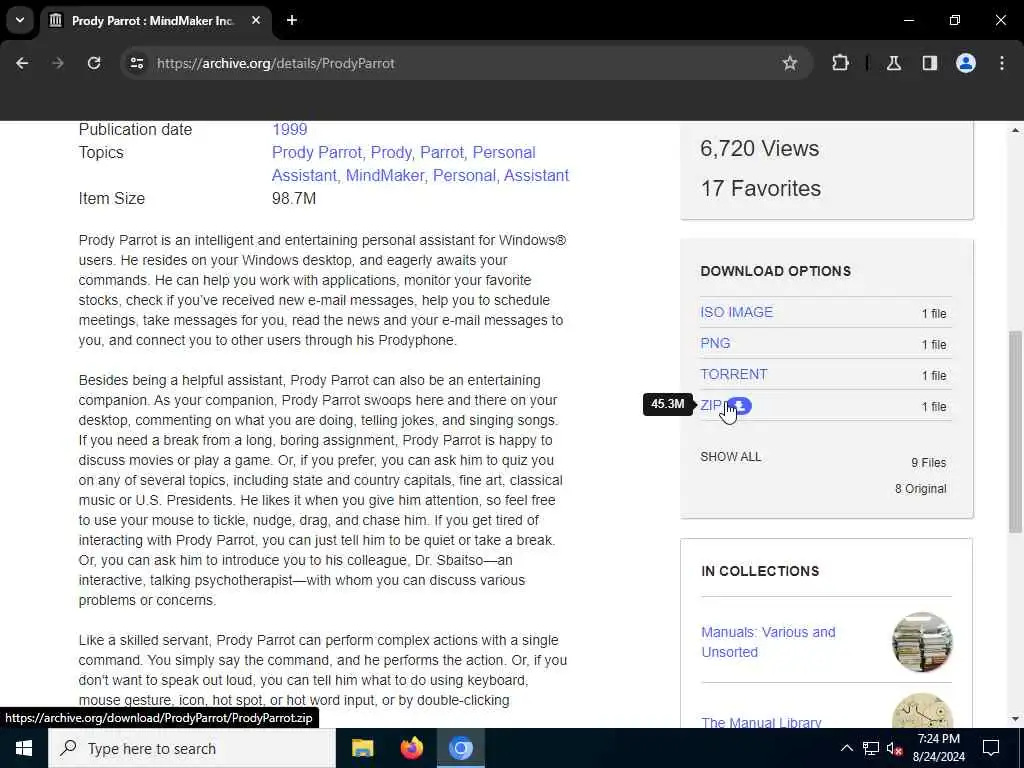The height and width of the screenshot is (768, 1024).
Task: Click the '9 Files' count text
Action: 929,462
